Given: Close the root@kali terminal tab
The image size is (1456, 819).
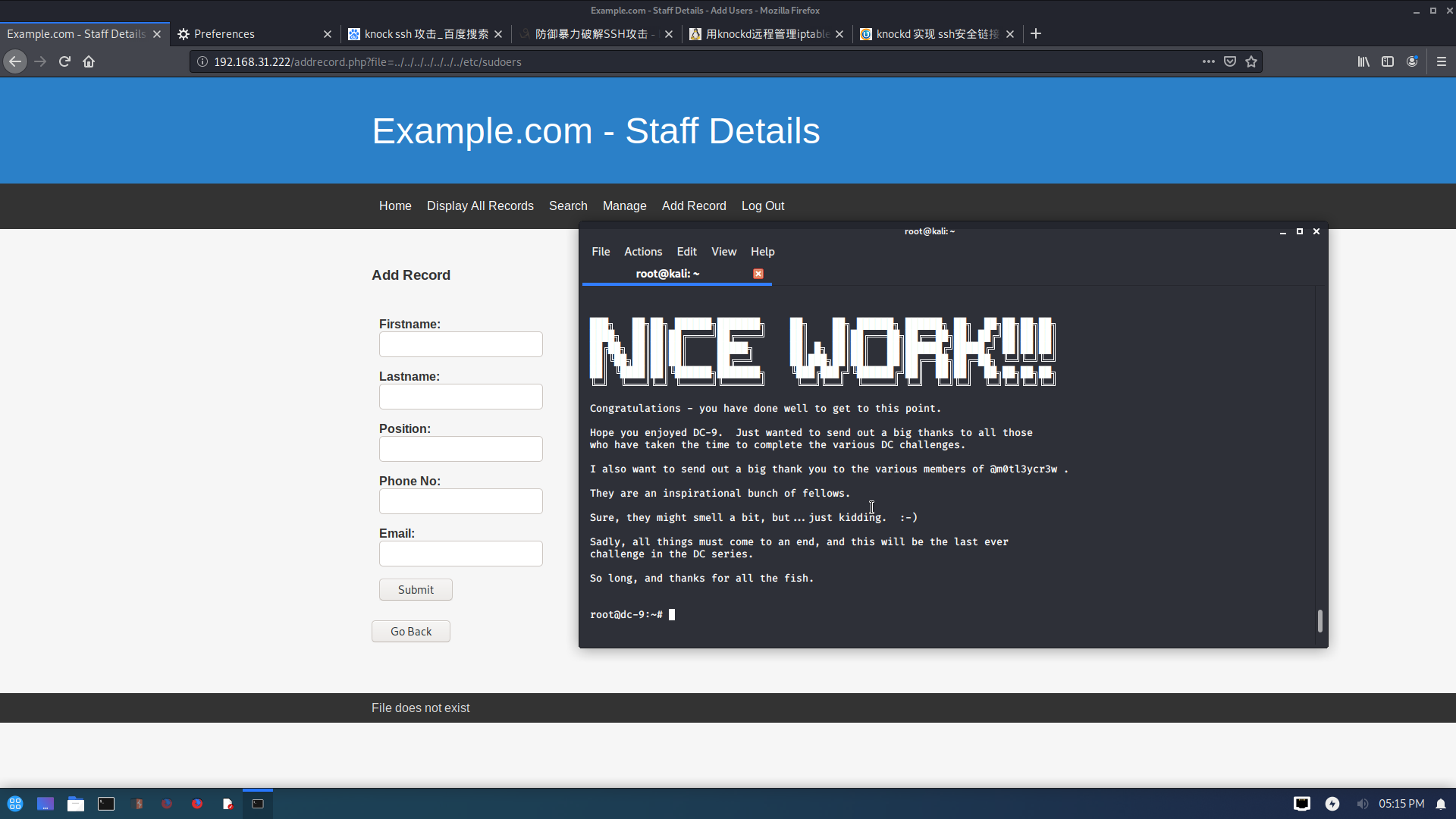Looking at the screenshot, I should (x=758, y=274).
